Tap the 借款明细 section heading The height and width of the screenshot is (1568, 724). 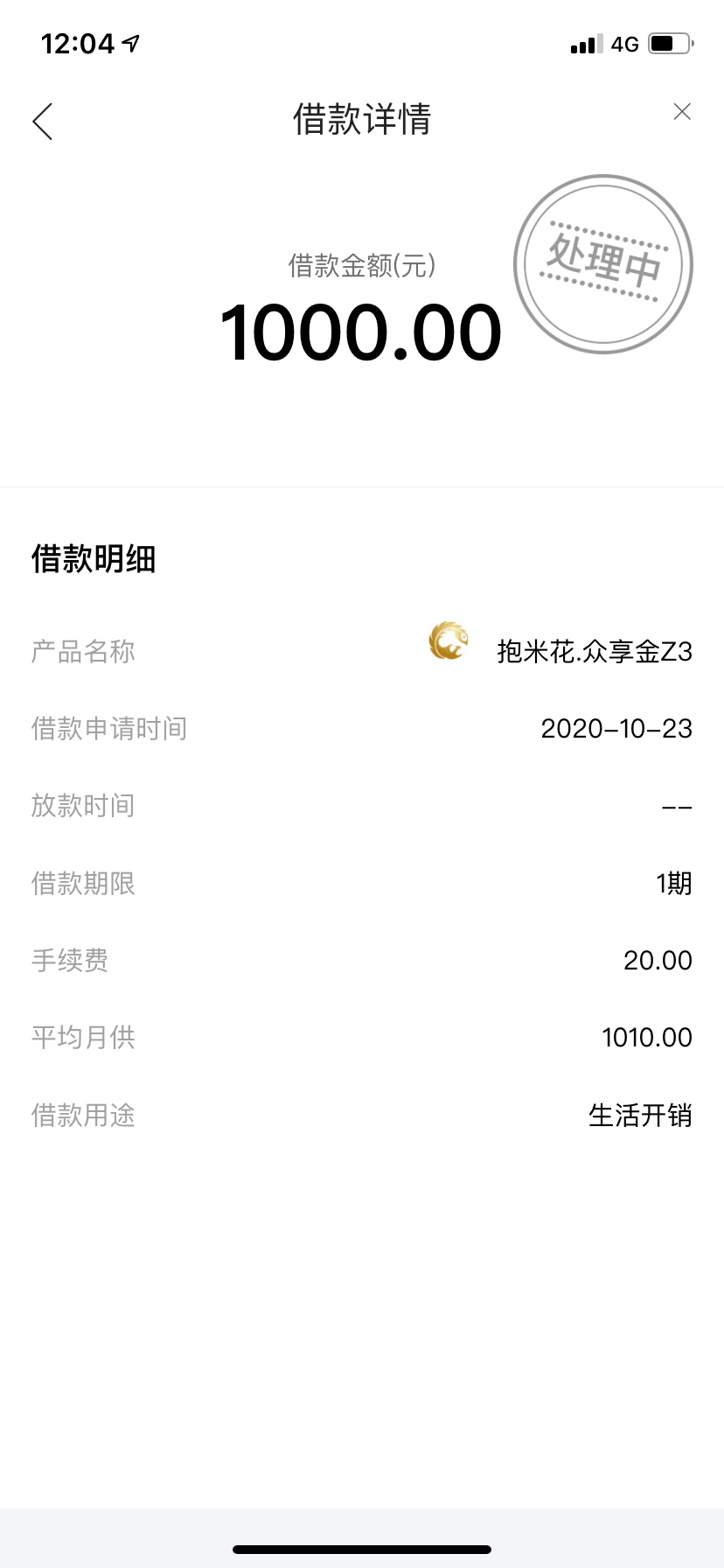pos(94,559)
